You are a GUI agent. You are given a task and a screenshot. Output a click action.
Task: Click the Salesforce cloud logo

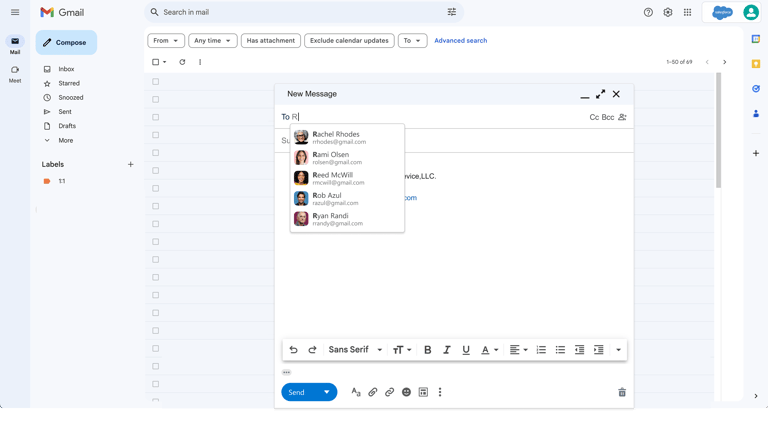[x=722, y=12]
